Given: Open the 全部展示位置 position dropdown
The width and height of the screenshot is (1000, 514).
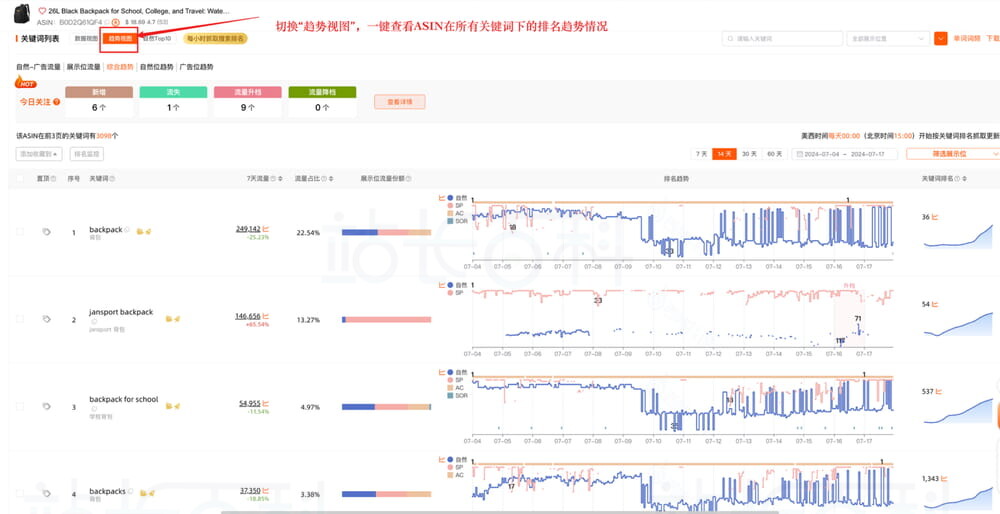Looking at the screenshot, I should click(886, 39).
